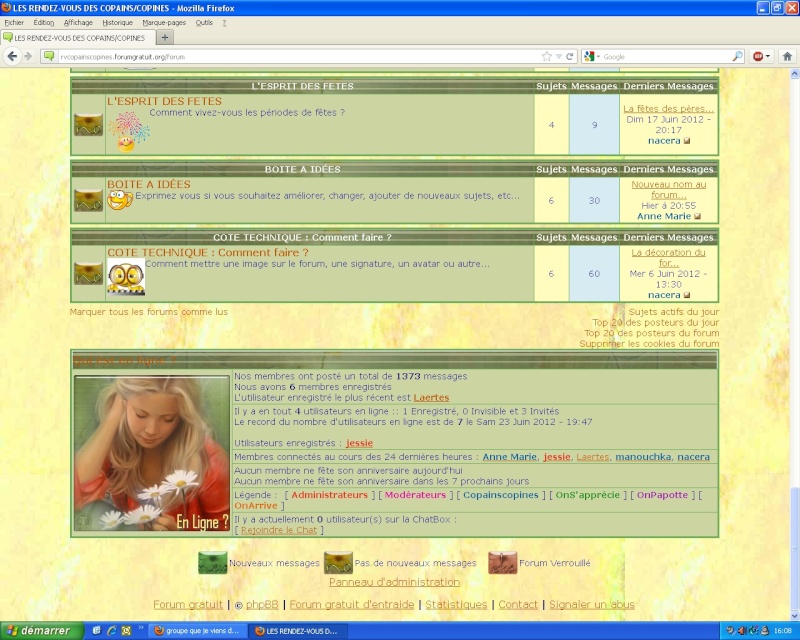The image size is (800, 640).
Task: Click the search magnifier icon
Action: tap(737, 56)
